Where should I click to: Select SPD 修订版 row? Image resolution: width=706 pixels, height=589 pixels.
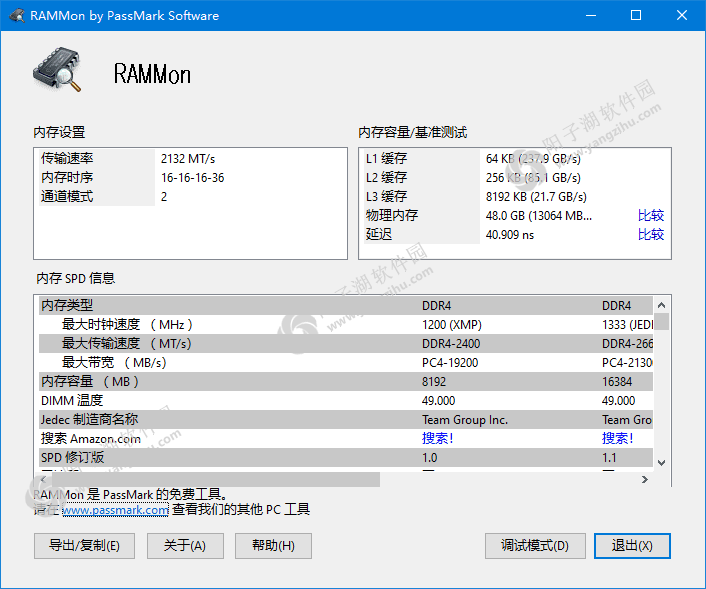pyautogui.click(x=345, y=458)
